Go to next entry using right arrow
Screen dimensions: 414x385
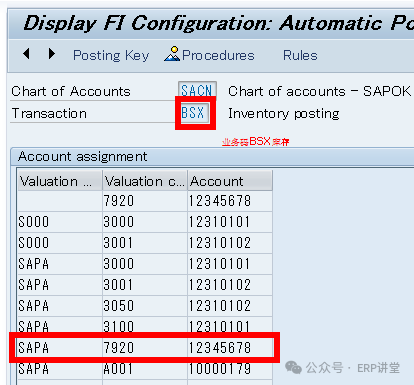click(52, 54)
